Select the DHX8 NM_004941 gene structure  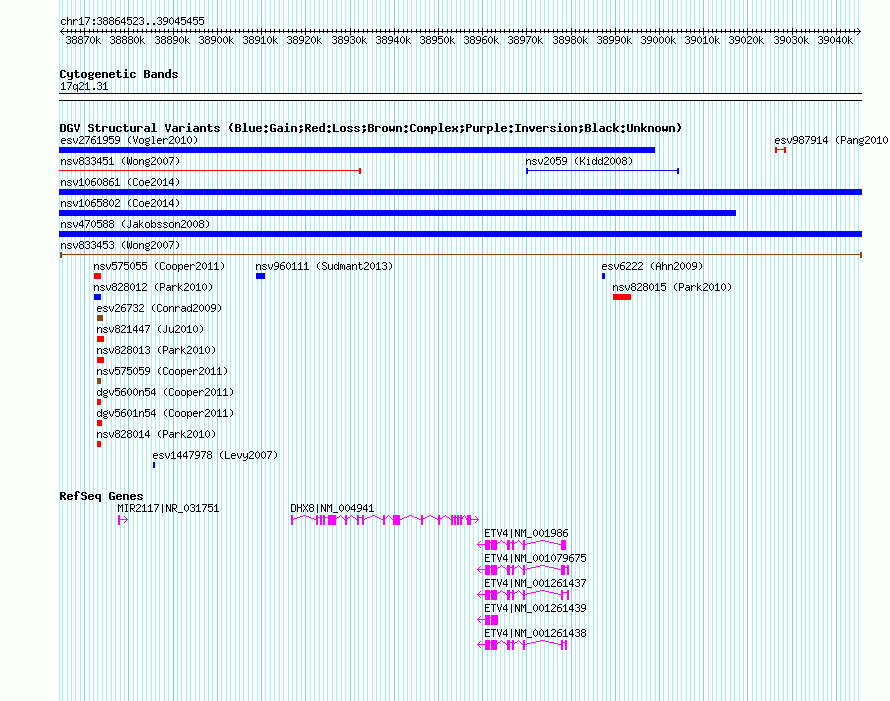[385, 519]
